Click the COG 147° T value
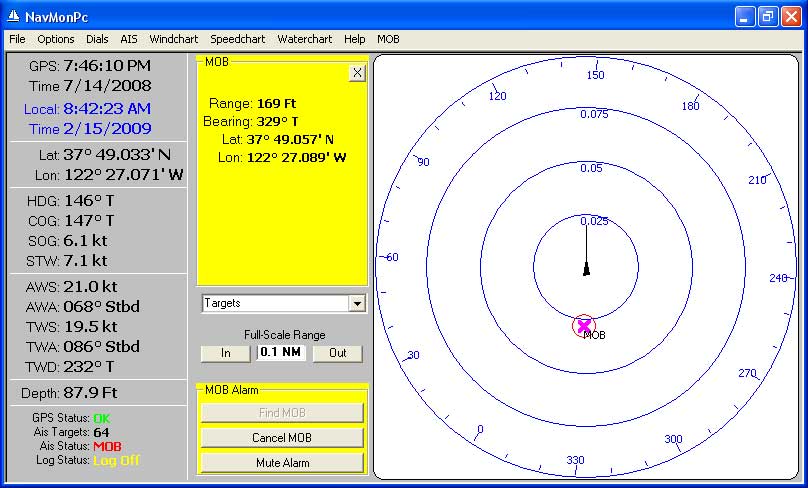808x488 pixels. (x=89, y=221)
